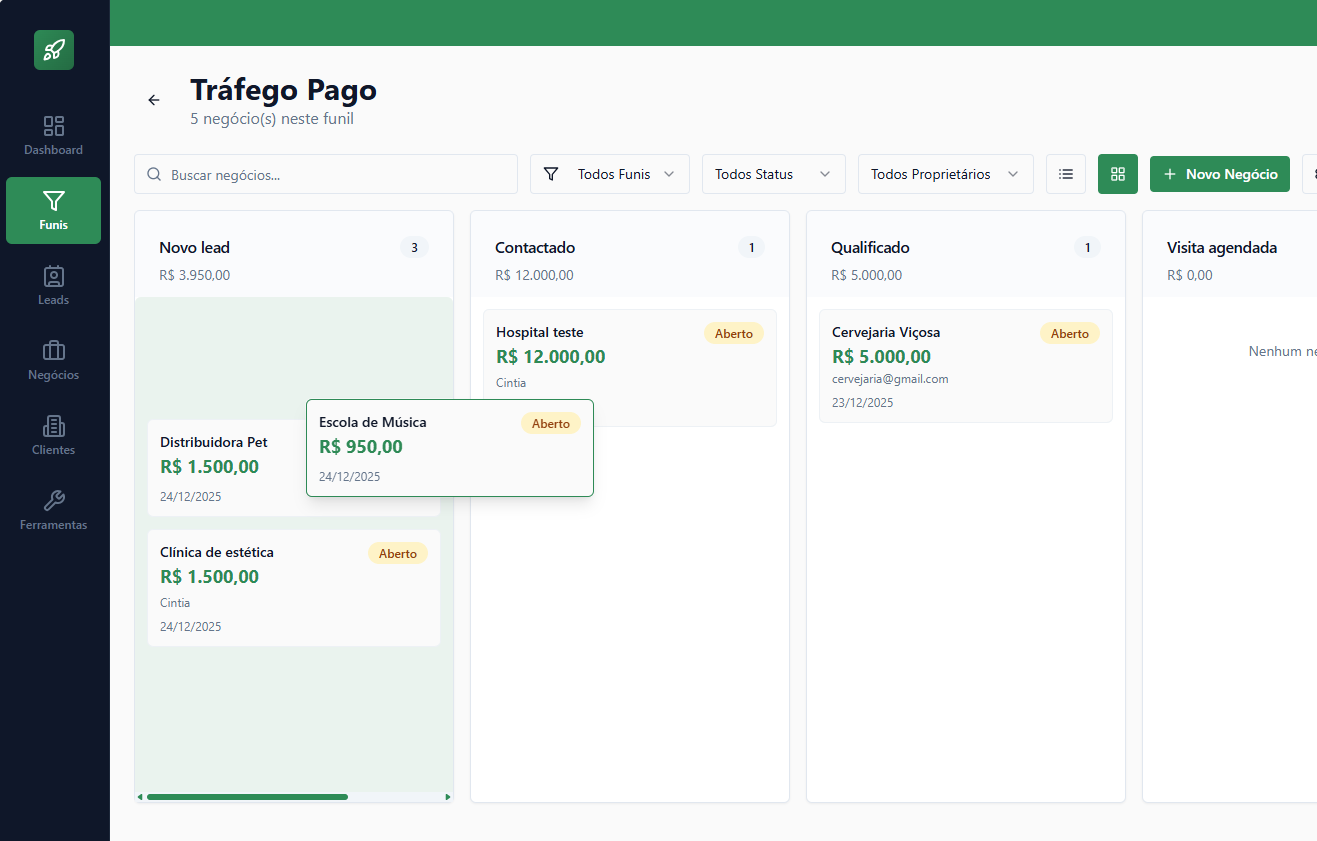Focus the Buscar negócios search field
Screen dimensions: 1317x841
pos(326,174)
